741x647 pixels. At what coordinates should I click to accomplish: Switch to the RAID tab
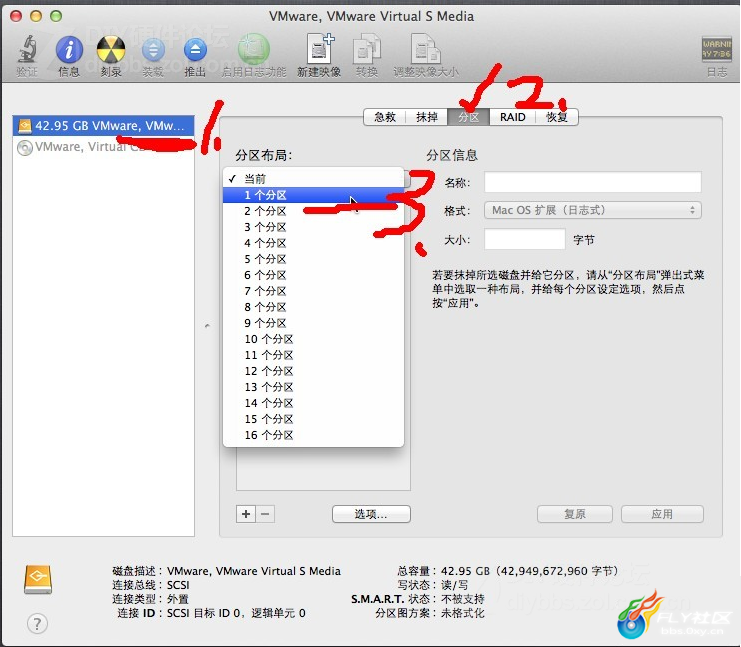(x=513, y=117)
